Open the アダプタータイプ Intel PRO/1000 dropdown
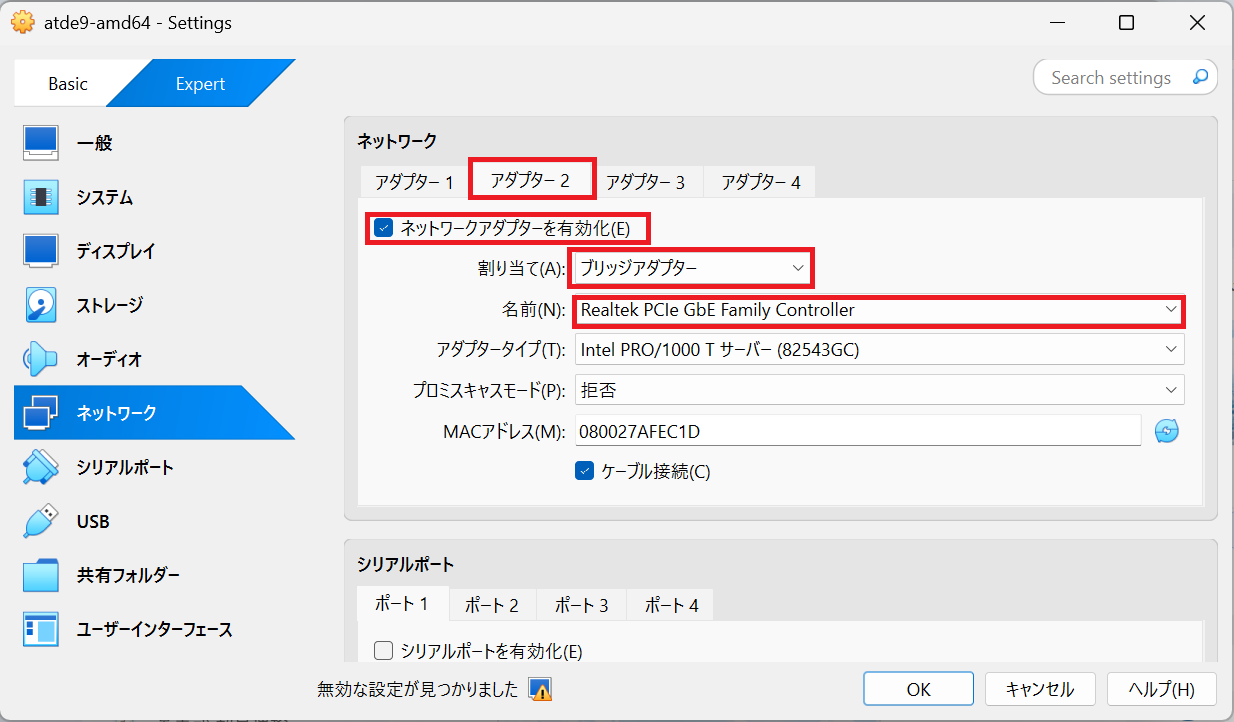Image resolution: width=1234 pixels, height=722 pixels. 880,349
